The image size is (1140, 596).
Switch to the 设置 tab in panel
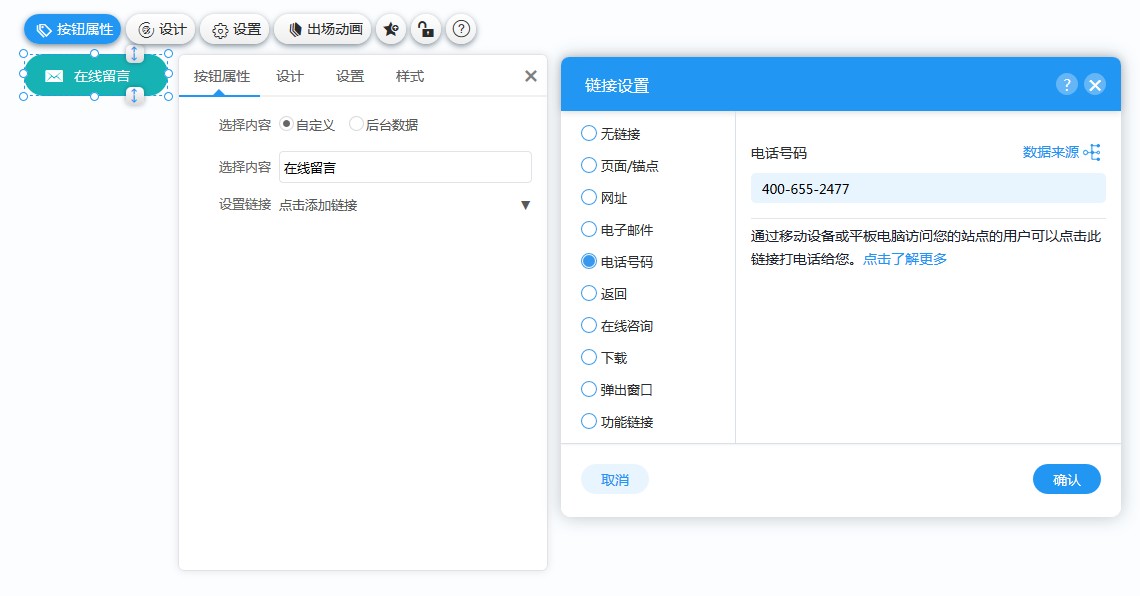pyautogui.click(x=350, y=76)
